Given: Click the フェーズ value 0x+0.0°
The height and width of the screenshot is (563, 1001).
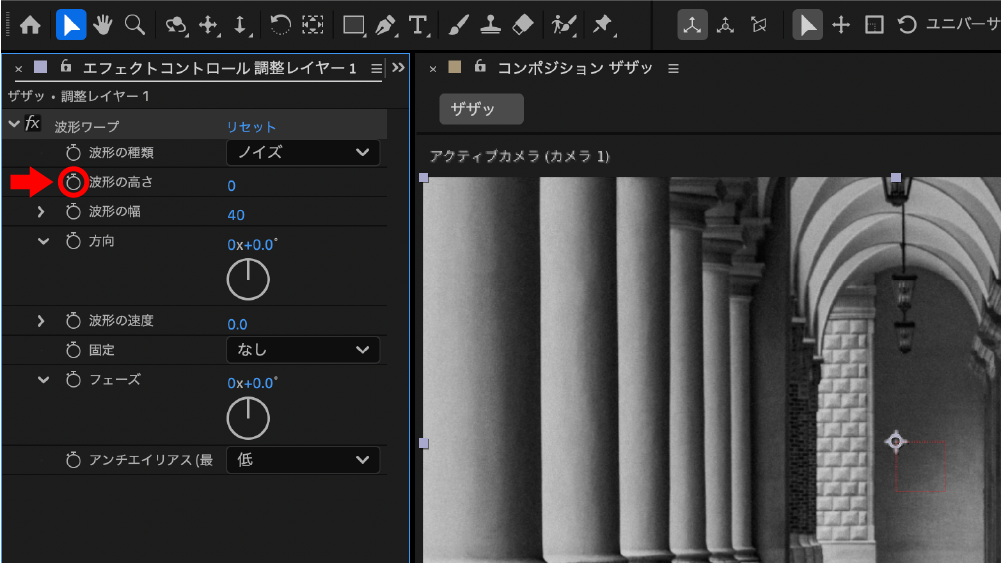Looking at the screenshot, I should click(x=253, y=383).
